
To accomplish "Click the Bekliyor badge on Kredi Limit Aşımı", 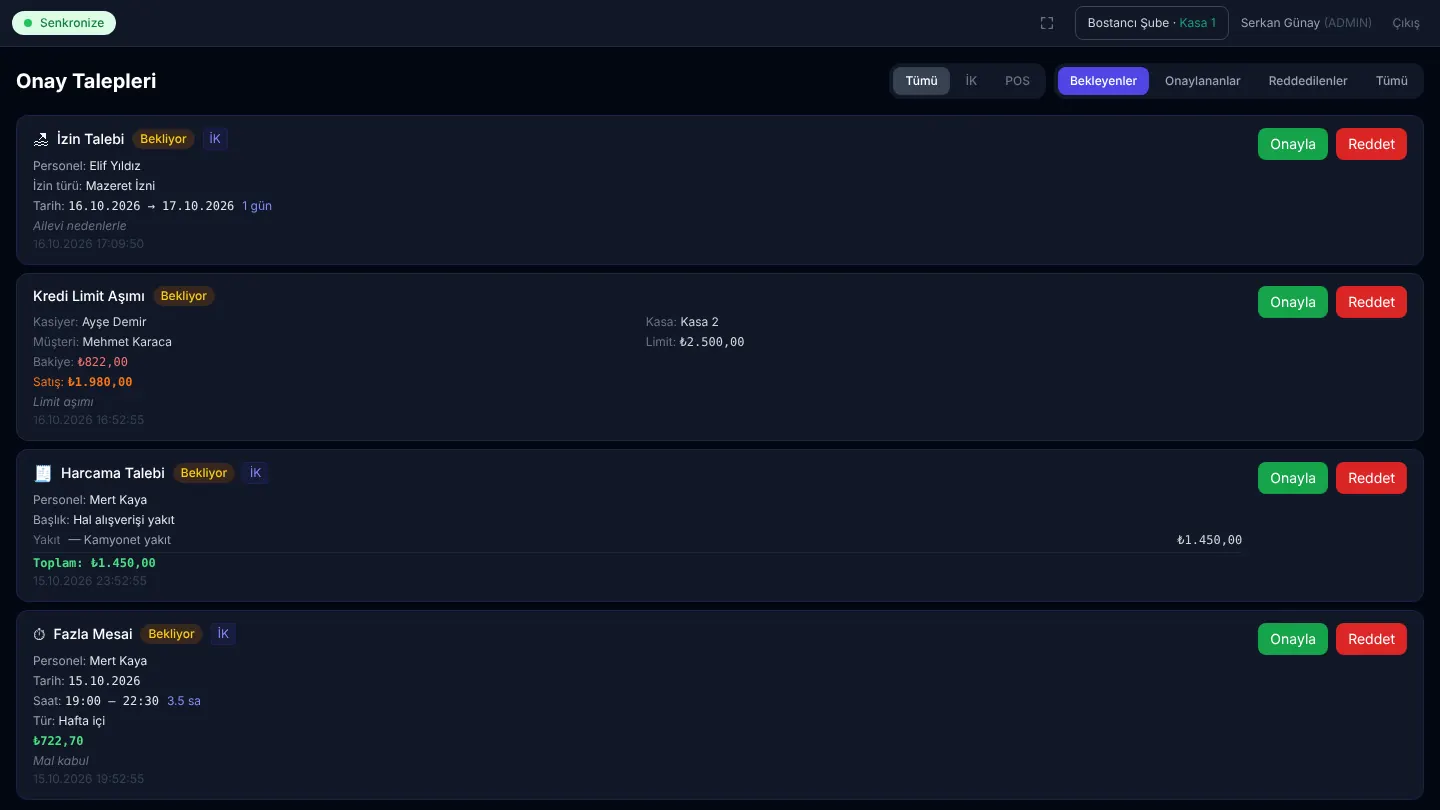I will click(x=184, y=296).
